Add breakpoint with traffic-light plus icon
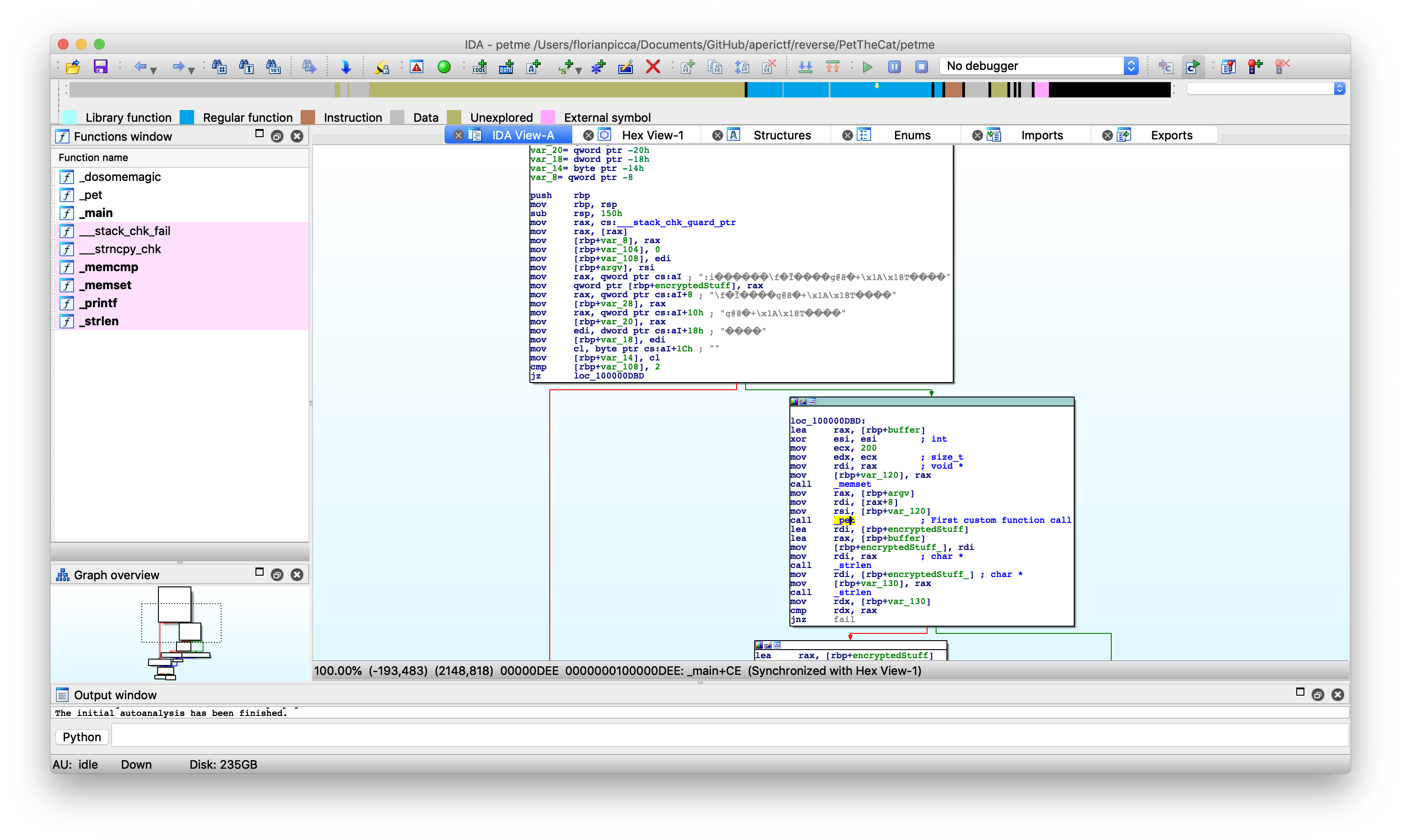1401x840 pixels. click(1255, 67)
